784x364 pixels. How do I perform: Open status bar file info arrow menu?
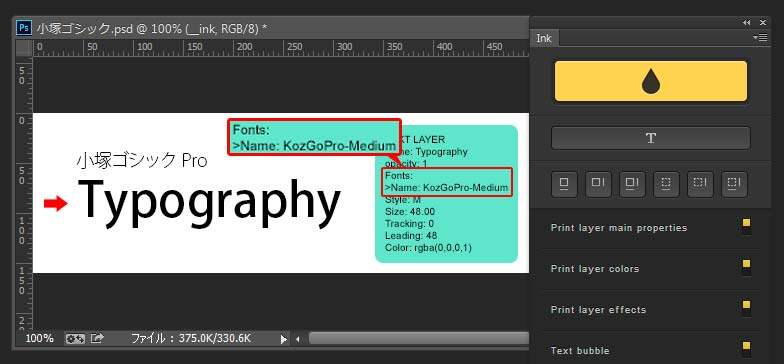pos(284,340)
